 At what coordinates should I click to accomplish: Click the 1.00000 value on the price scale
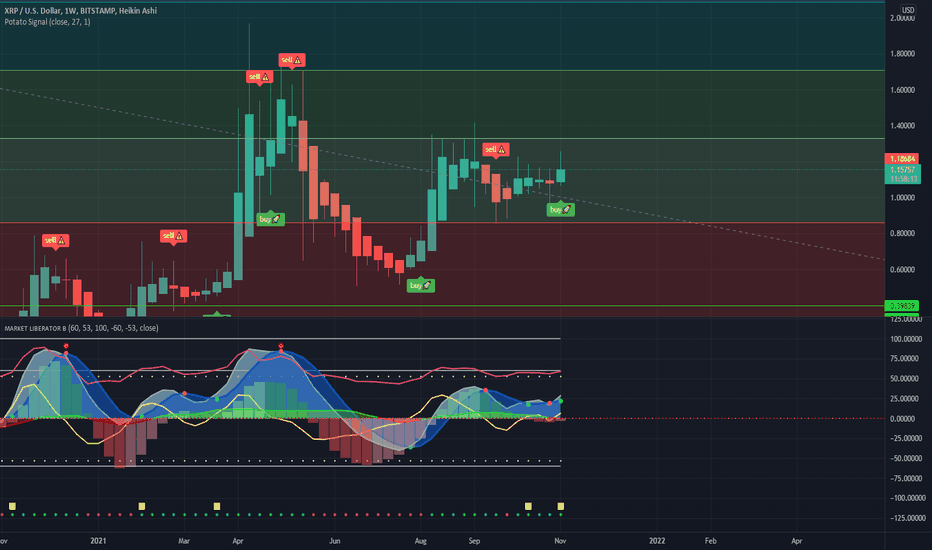[902, 198]
